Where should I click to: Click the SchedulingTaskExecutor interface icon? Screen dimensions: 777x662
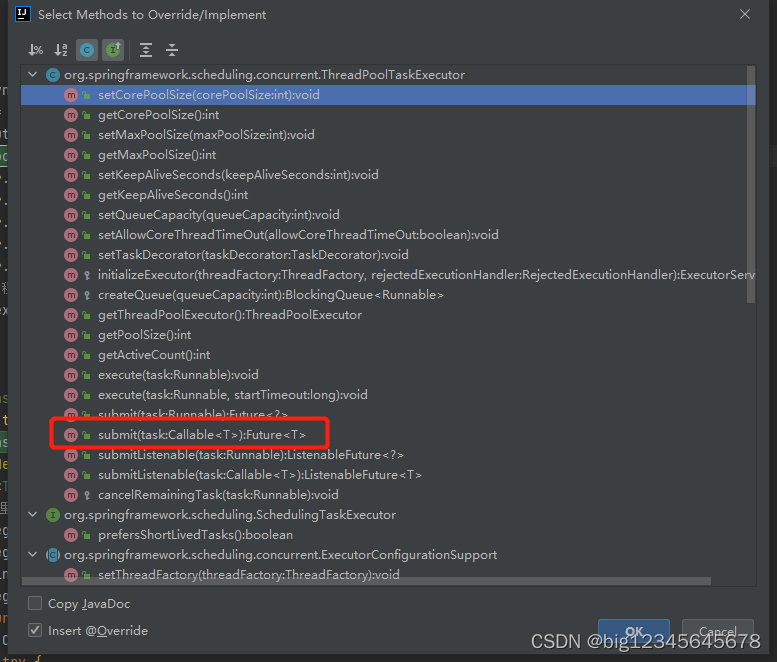53,515
